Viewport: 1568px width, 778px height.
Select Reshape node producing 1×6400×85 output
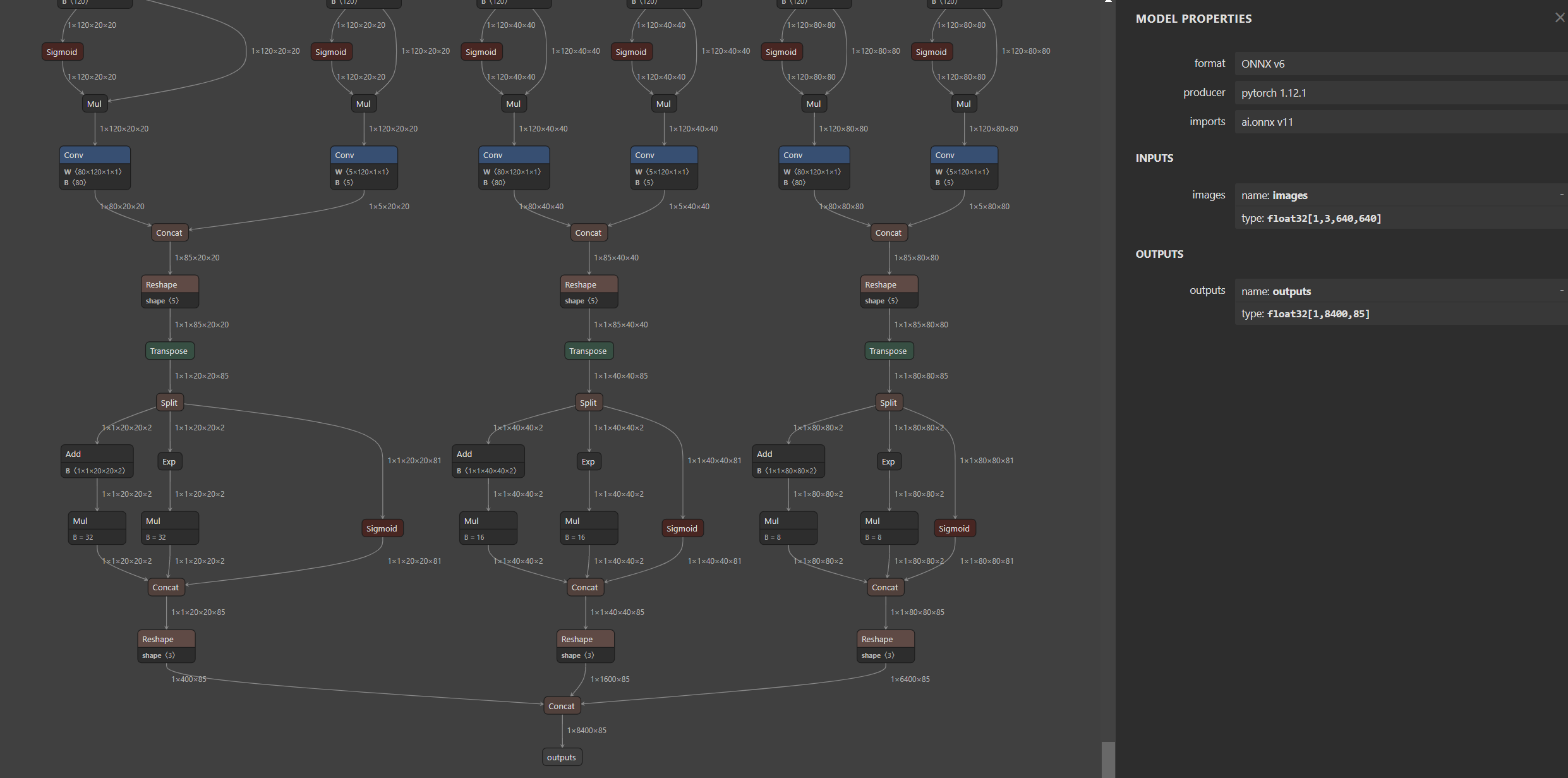click(885, 646)
